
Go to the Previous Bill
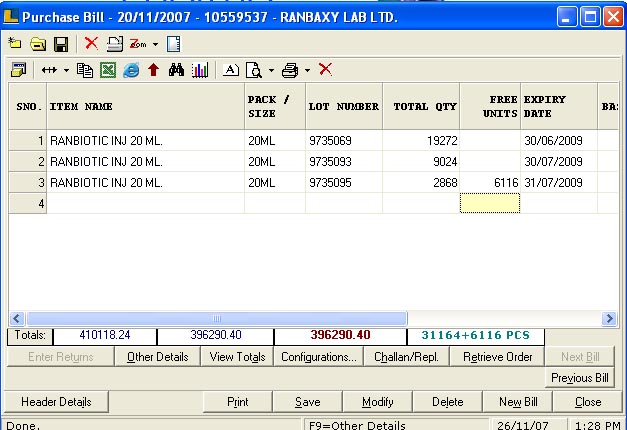(579, 378)
